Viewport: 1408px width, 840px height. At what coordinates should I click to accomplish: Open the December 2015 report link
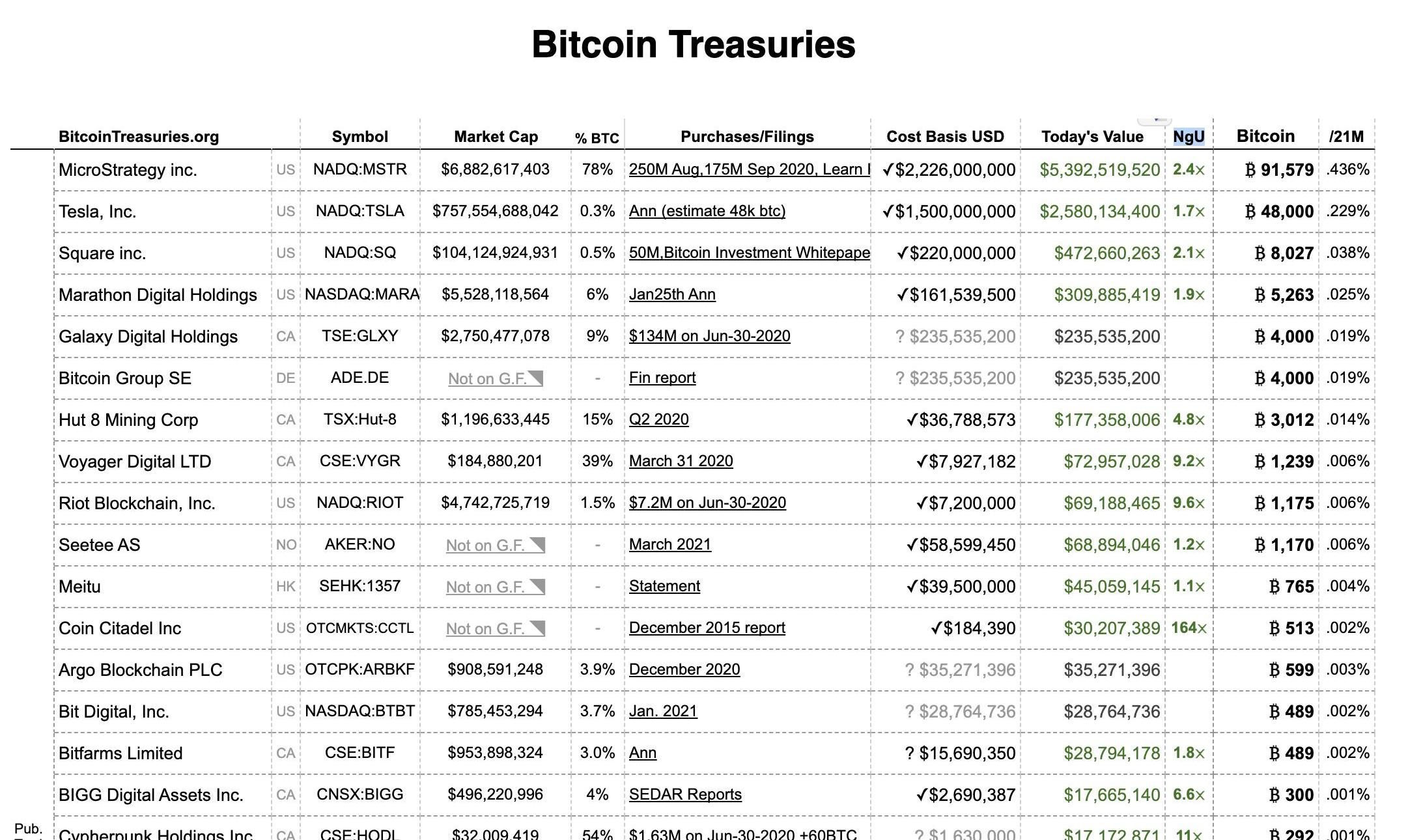click(x=707, y=628)
